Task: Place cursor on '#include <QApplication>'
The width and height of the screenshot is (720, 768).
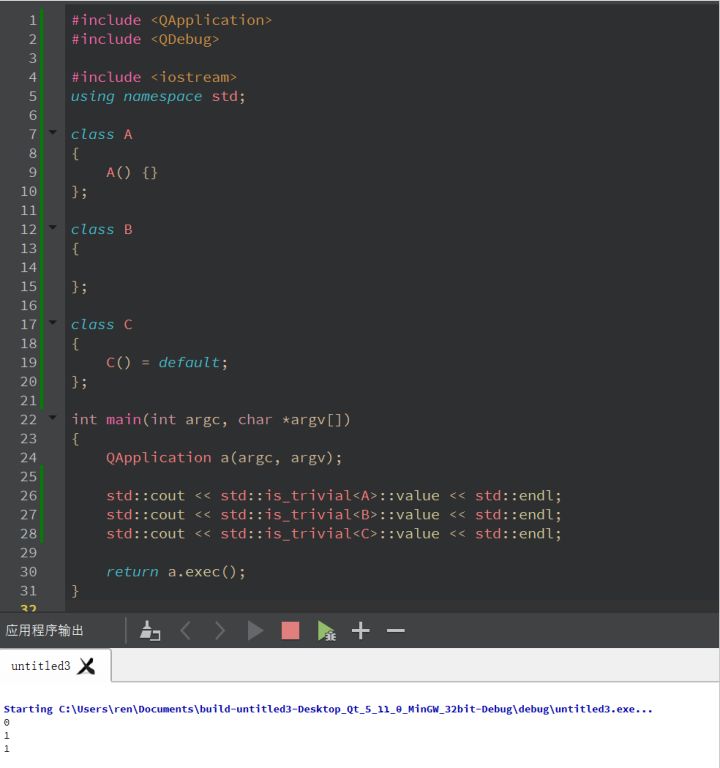Action: [171, 20]
